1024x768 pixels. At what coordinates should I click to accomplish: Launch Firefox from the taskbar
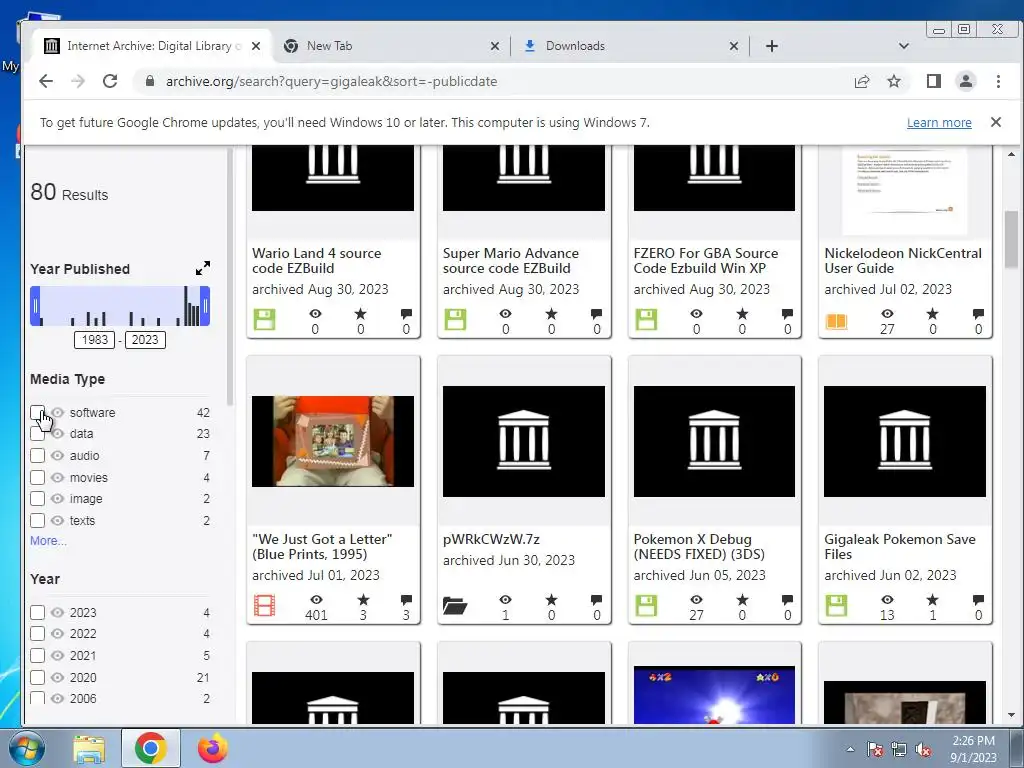click(x=212, y=748)
